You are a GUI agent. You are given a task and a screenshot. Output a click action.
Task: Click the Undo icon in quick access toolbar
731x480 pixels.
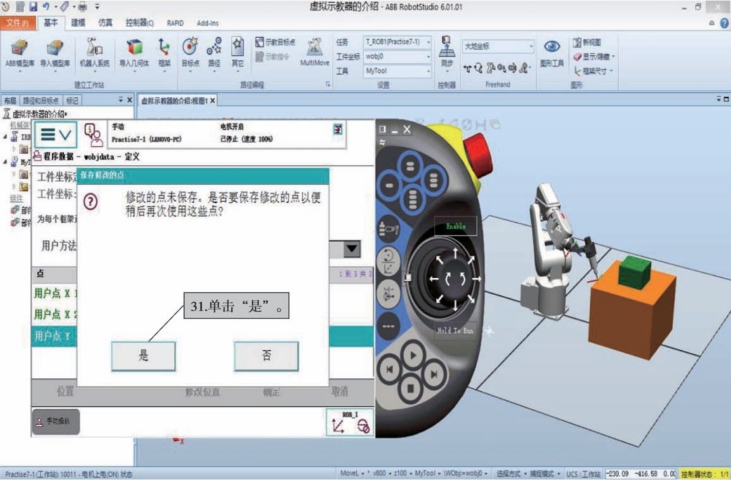(x=46, y=7)
